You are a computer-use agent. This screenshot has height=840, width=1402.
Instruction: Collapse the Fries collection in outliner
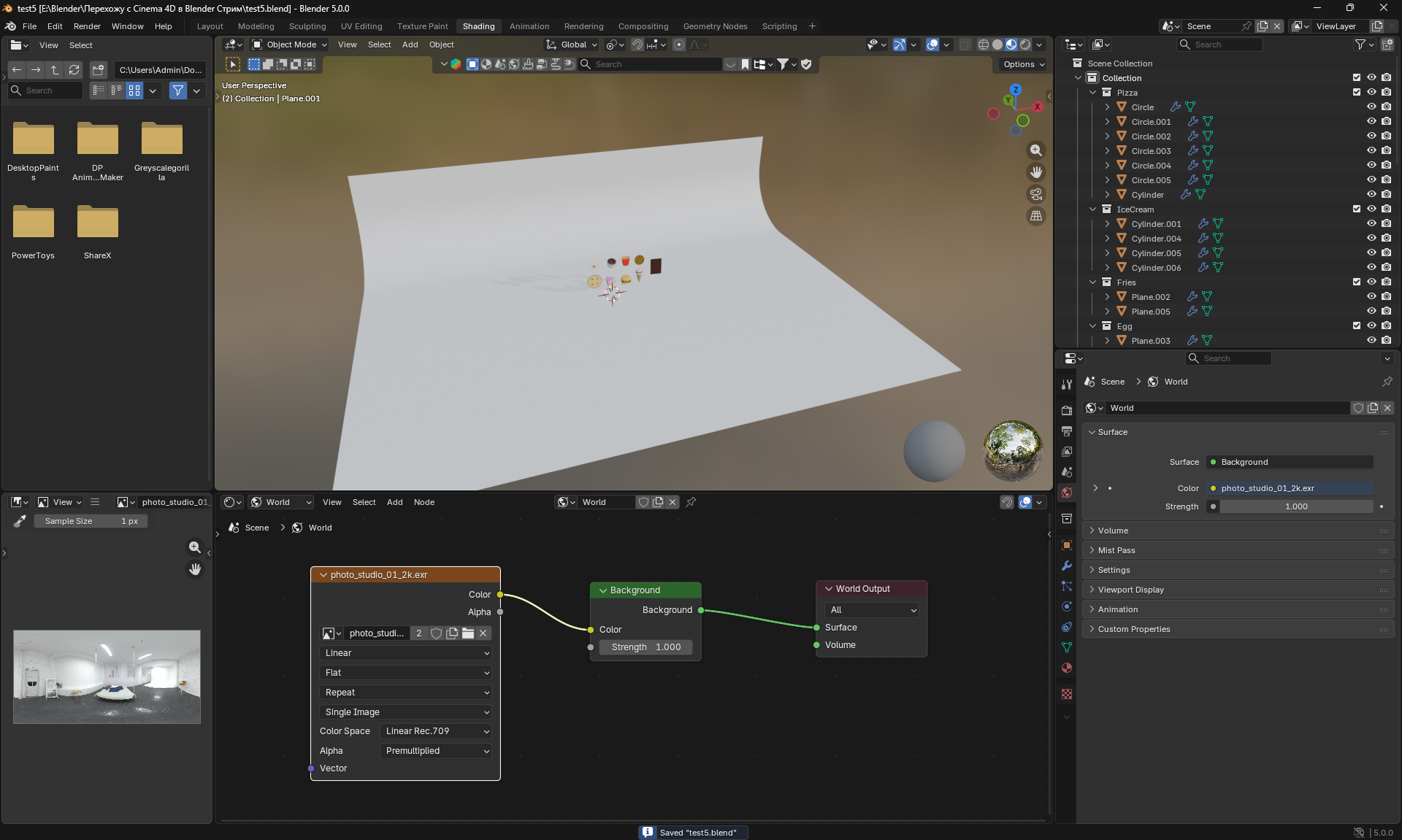point(1093,282)
